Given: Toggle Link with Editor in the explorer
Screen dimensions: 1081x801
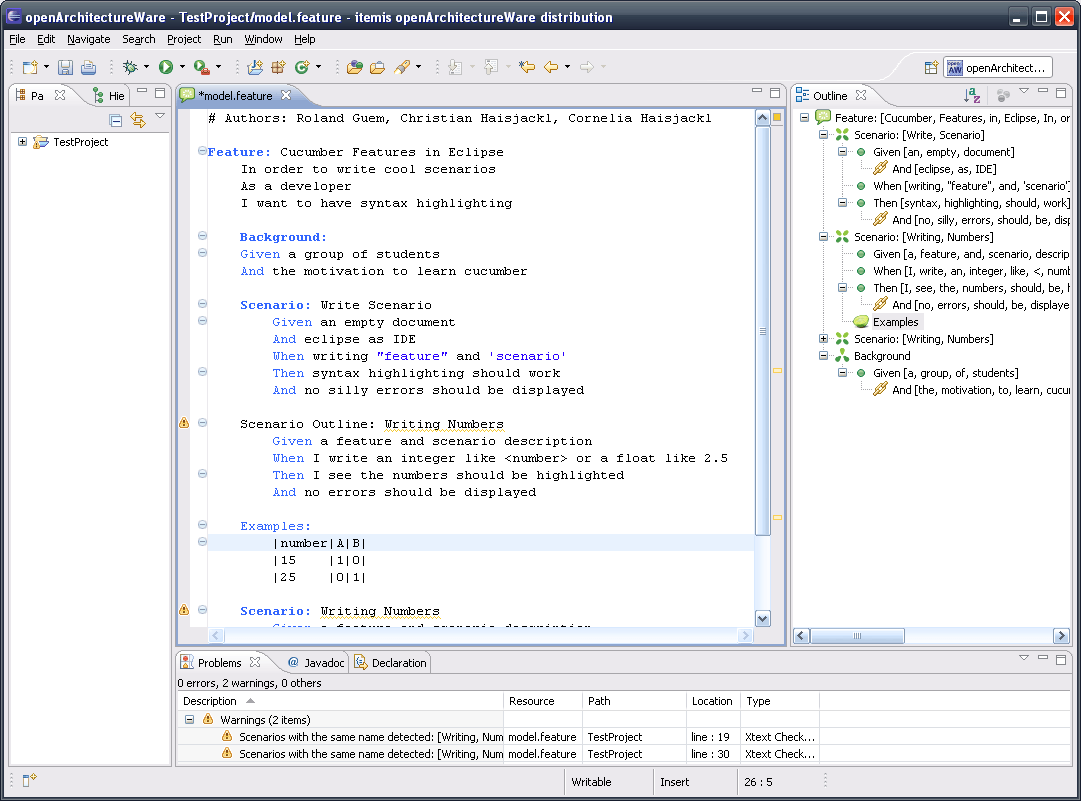Looking at the screenshot, I should pos(138,120).
